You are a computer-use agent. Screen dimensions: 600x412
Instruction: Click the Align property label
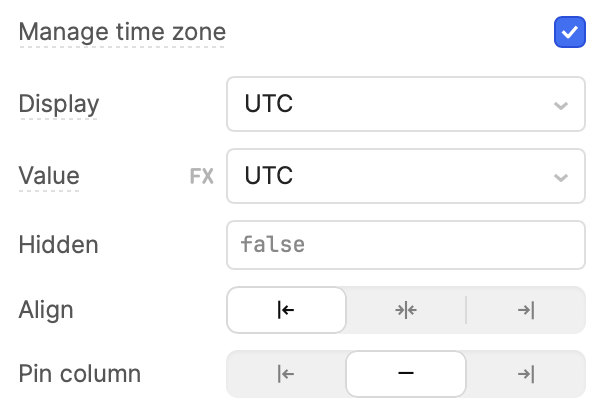(x=46, y=310)
